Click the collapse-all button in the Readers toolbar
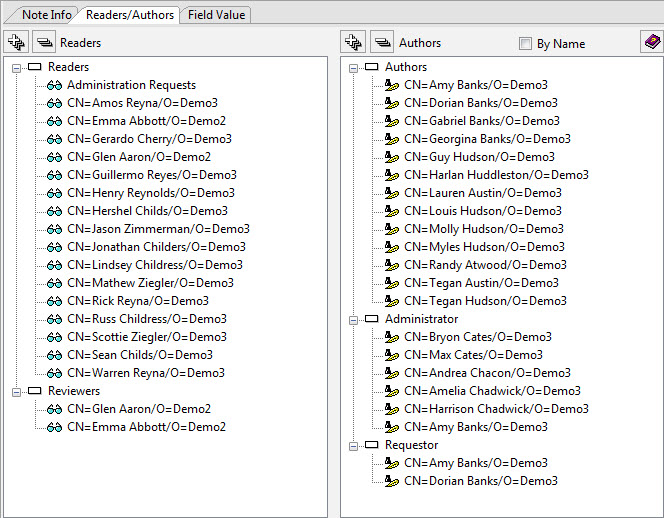This screenshot has height=518, width=664. click(44, 43)
